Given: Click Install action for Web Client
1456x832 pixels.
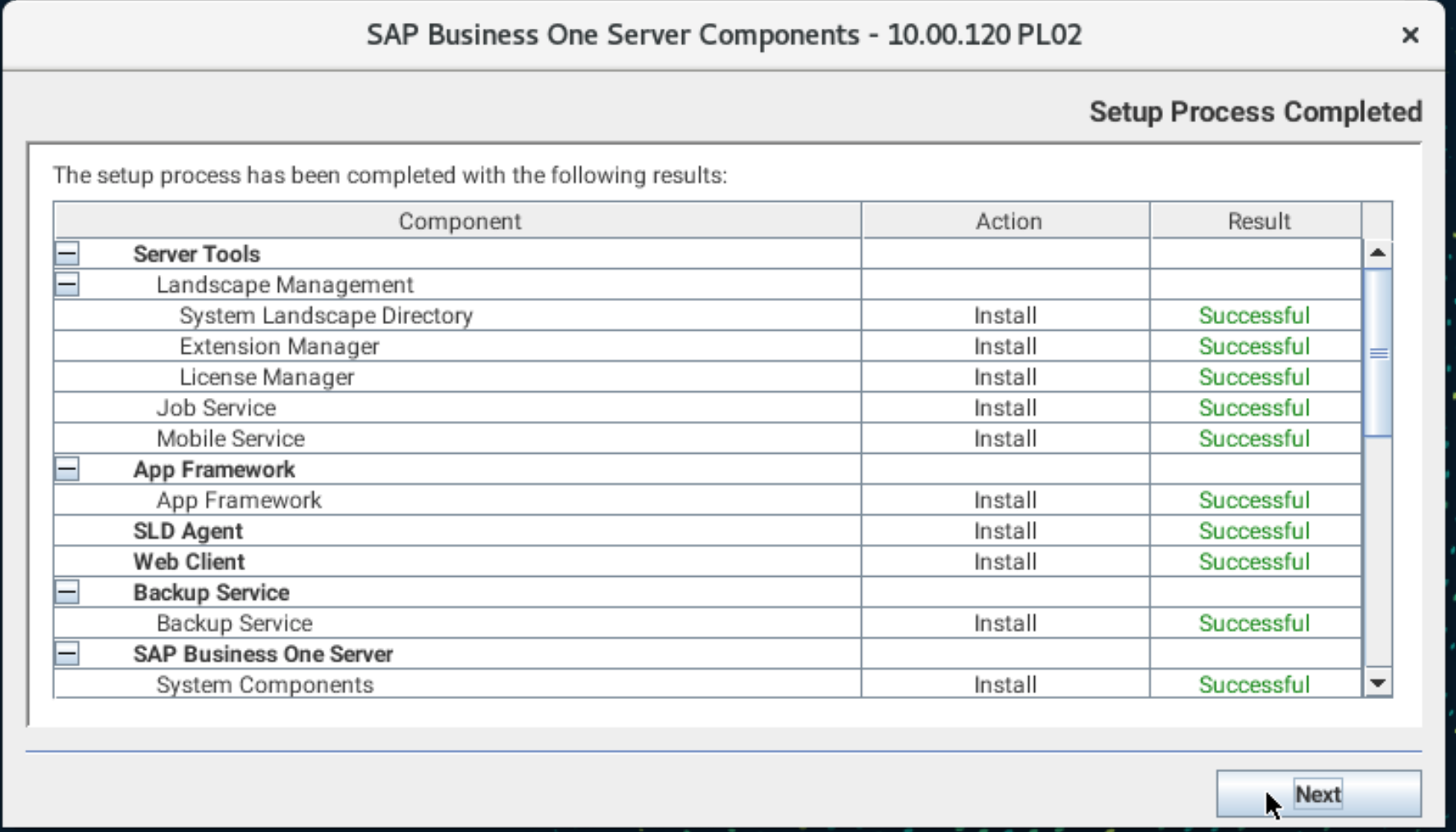Looking at the screenshot, I should [x=1005, y=562].
